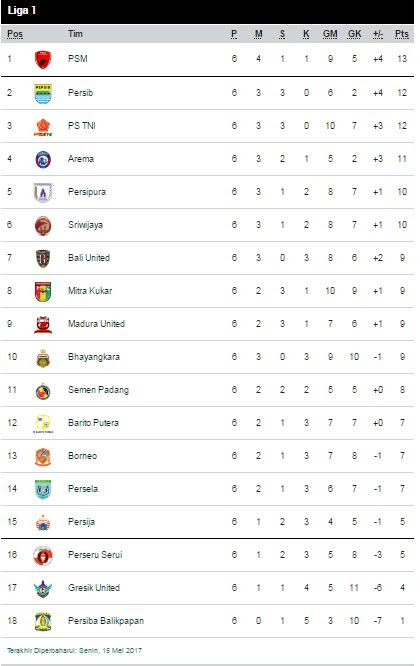
Task: Click the GM column header
Action: click(330, 34)
